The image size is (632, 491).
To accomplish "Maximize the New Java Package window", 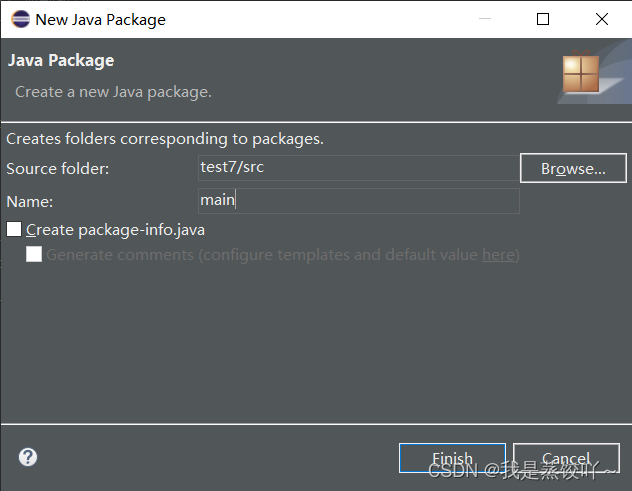I will point(543,19).
